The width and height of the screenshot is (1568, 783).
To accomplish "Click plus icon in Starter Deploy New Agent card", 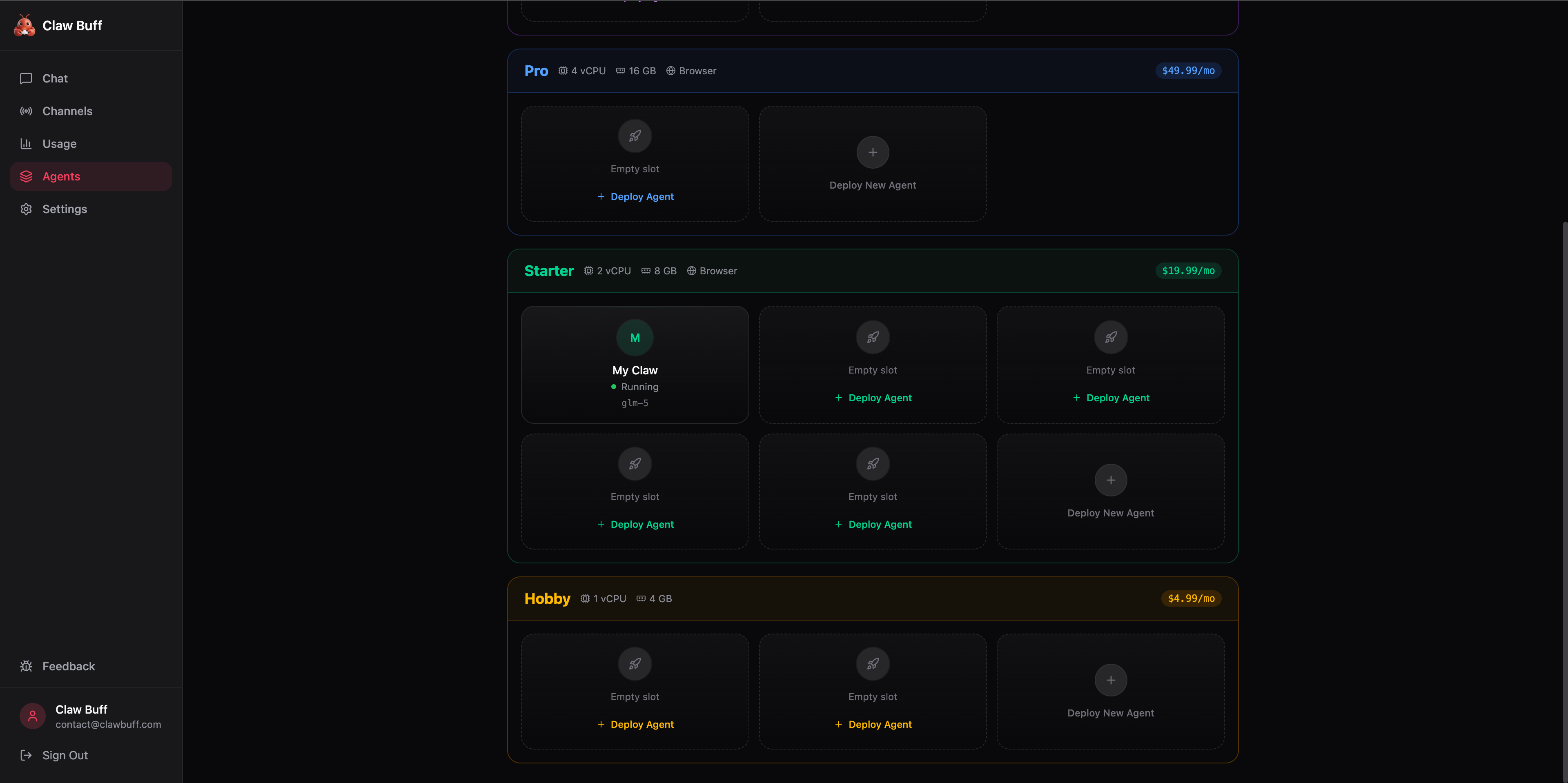I will pos(1110,480).
